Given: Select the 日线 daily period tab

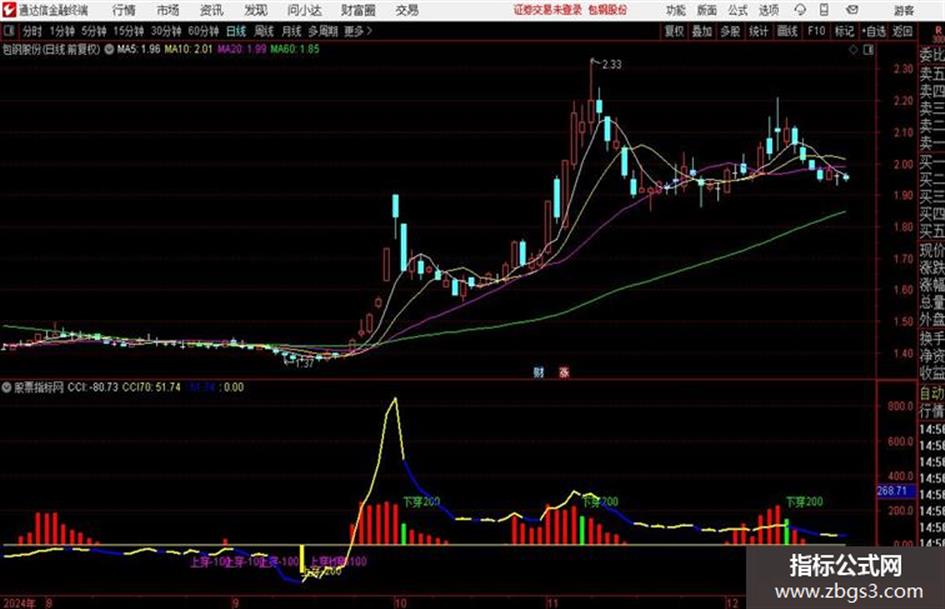Looking at the screenshot, I should click(236, 31).
